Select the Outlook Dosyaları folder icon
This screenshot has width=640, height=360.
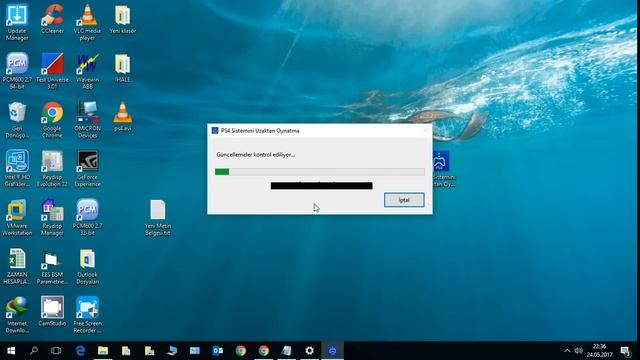tap(87, 266)
